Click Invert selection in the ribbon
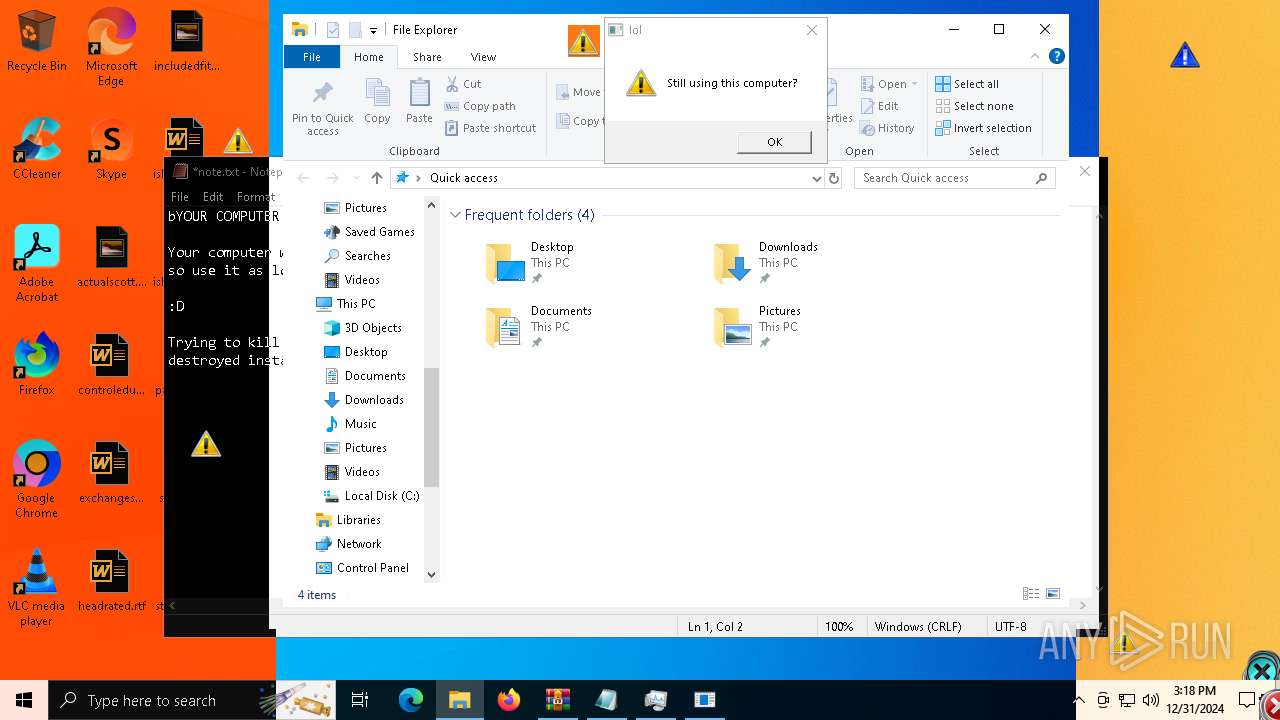 (x=983, y=128)
